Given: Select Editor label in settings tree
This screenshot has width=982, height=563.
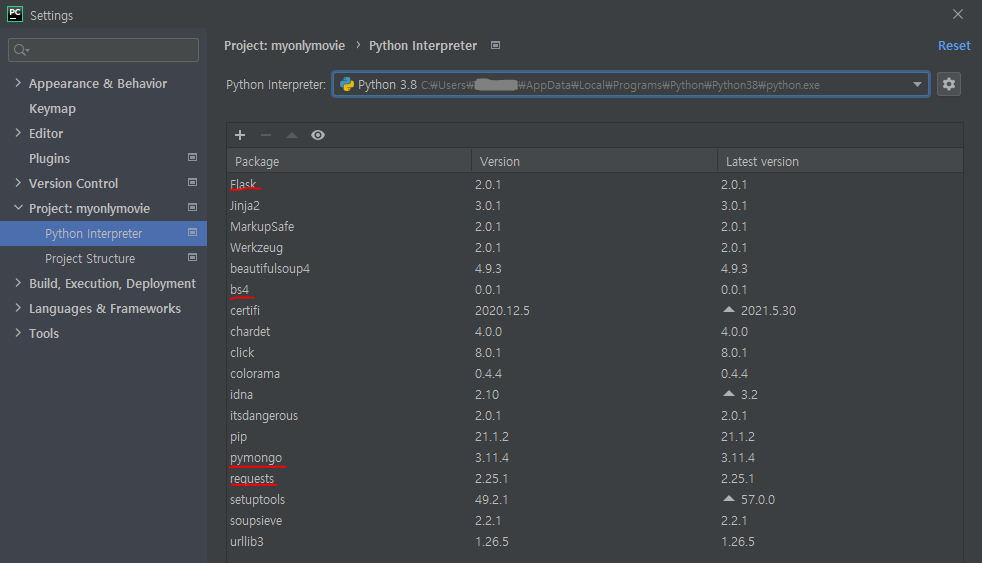Looking at the screenshot, I should [x=46, y=133].
